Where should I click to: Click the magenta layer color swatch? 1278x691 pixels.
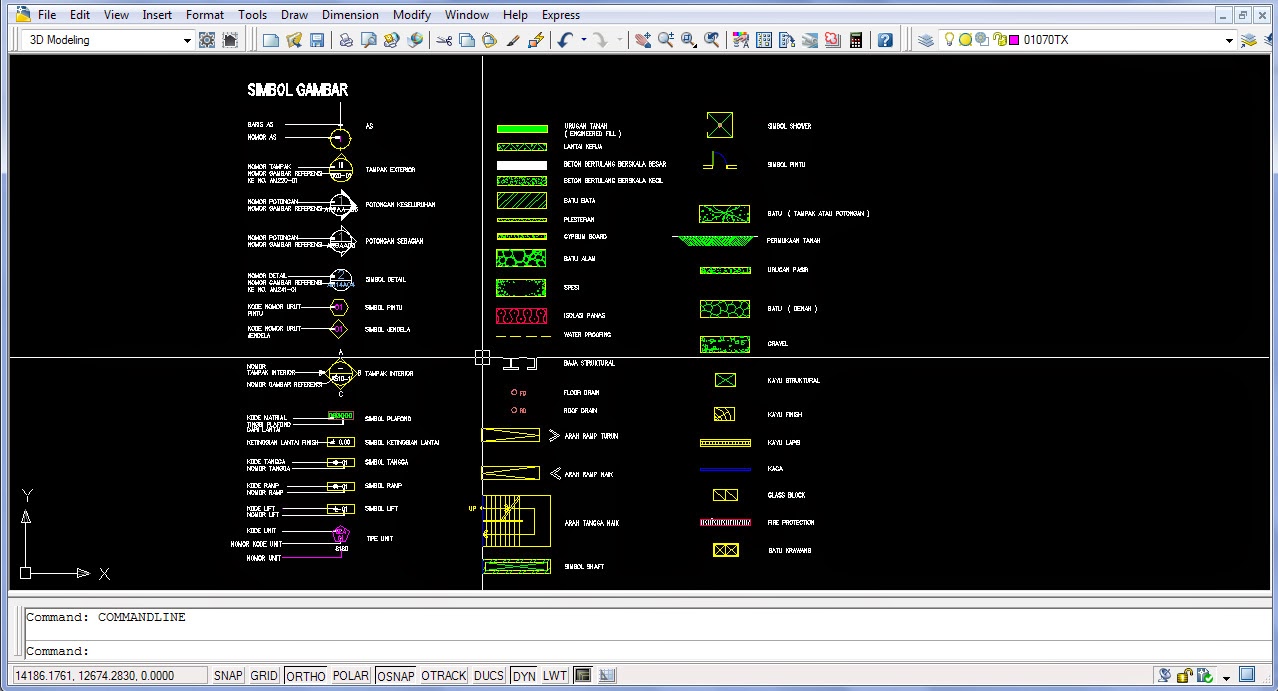tap(1012, 40)
